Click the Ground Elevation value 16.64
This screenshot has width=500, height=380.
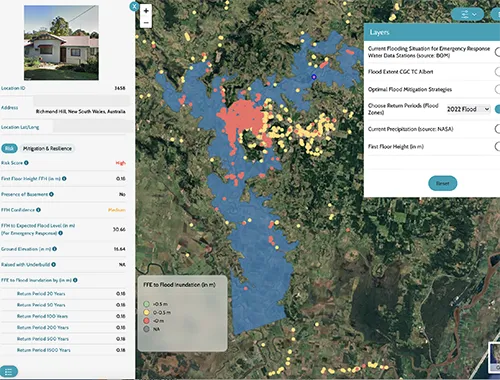coord(119,249)
